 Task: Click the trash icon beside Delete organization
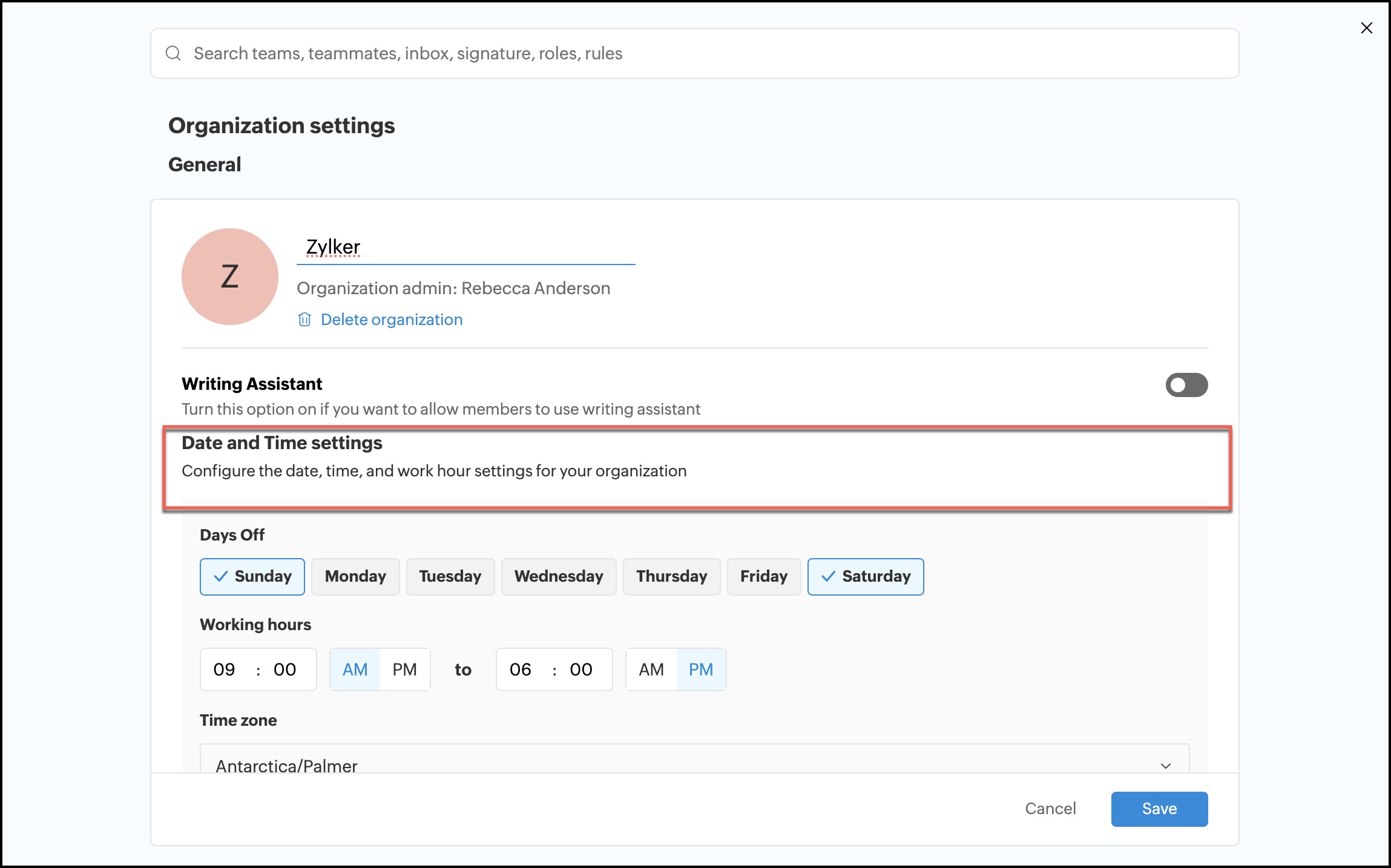coord(304,320)
